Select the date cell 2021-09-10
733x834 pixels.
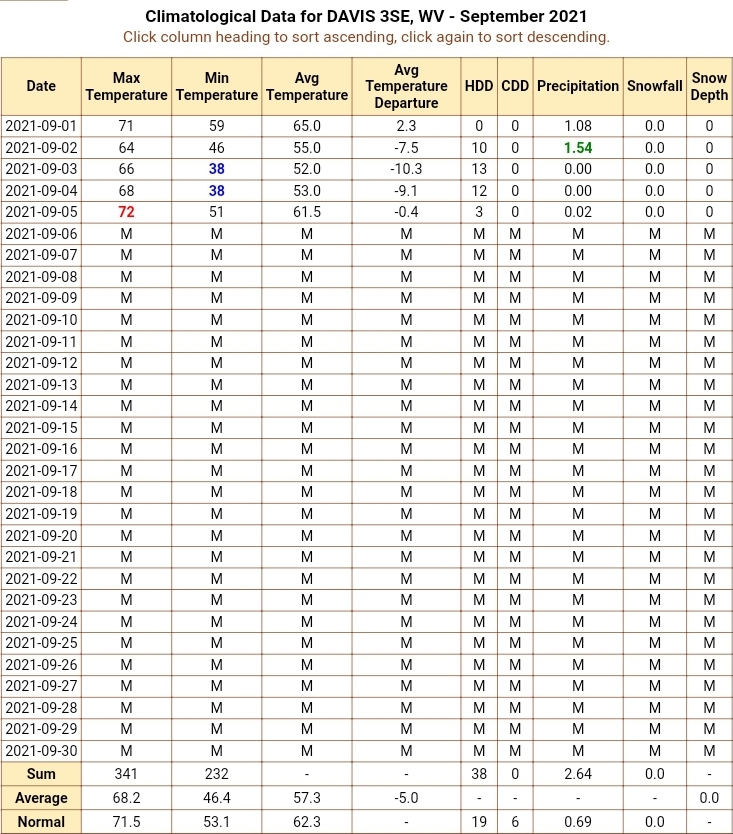[x=41, y=320]
